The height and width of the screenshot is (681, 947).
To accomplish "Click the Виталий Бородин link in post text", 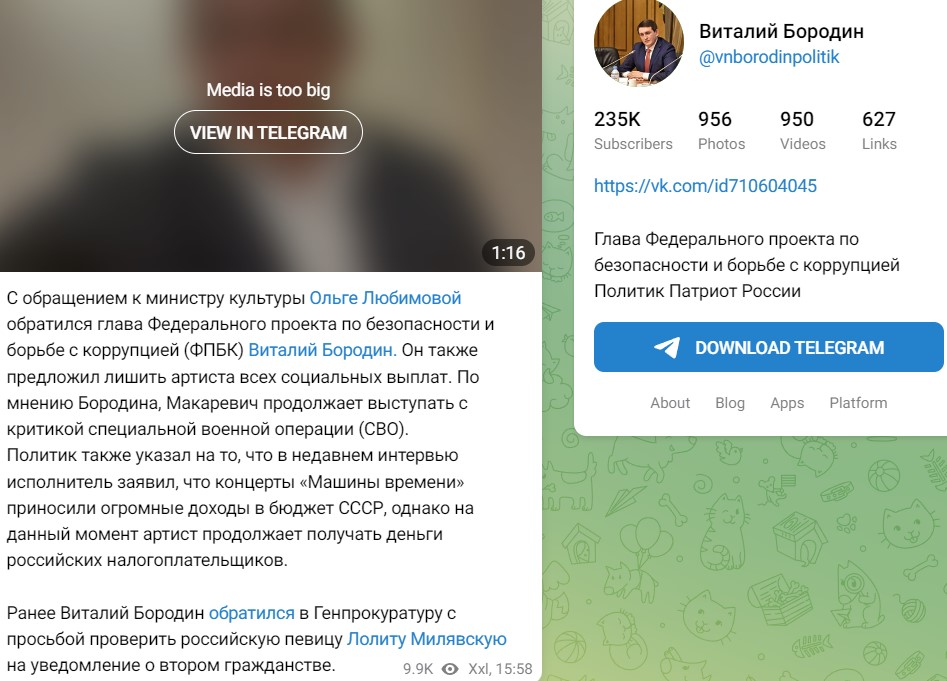I will 322,350.
